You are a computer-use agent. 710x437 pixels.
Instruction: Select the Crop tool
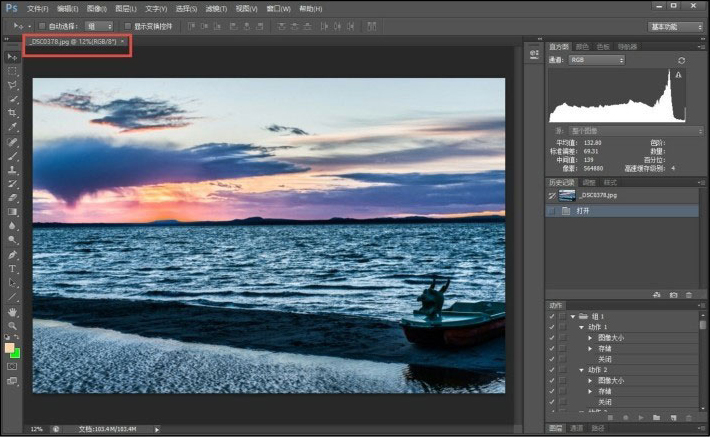pos(13,113)
